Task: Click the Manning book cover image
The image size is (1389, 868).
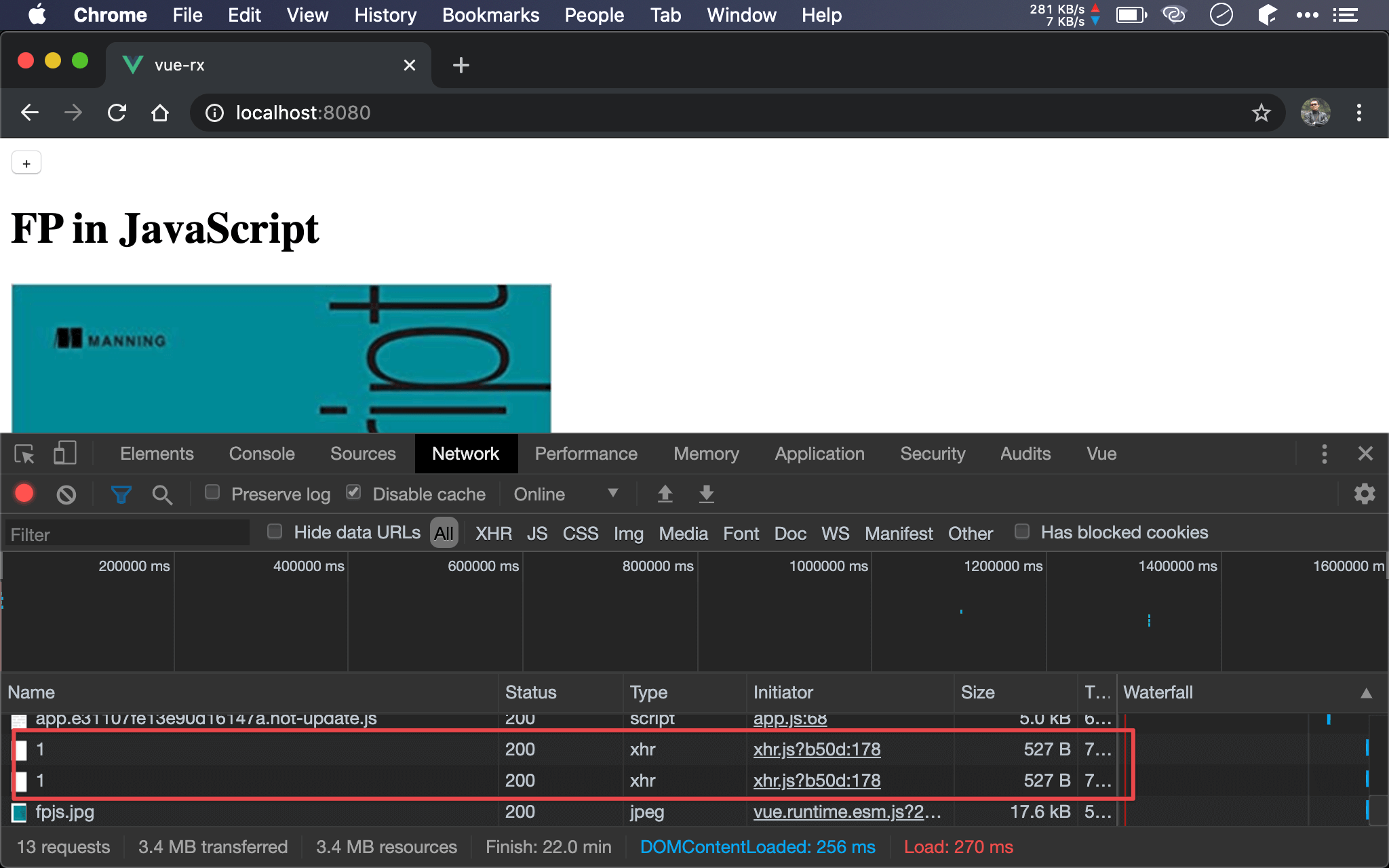Action: [x=281, y=358]
